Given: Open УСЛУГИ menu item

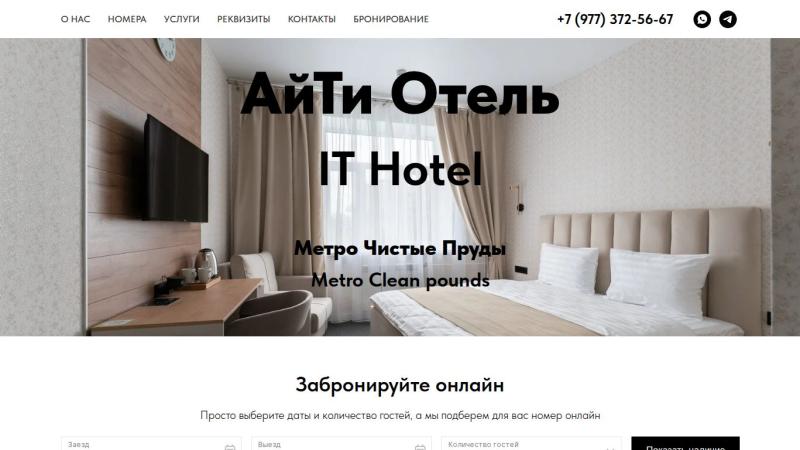Looking at the screenshot, I should pos(182,19).
